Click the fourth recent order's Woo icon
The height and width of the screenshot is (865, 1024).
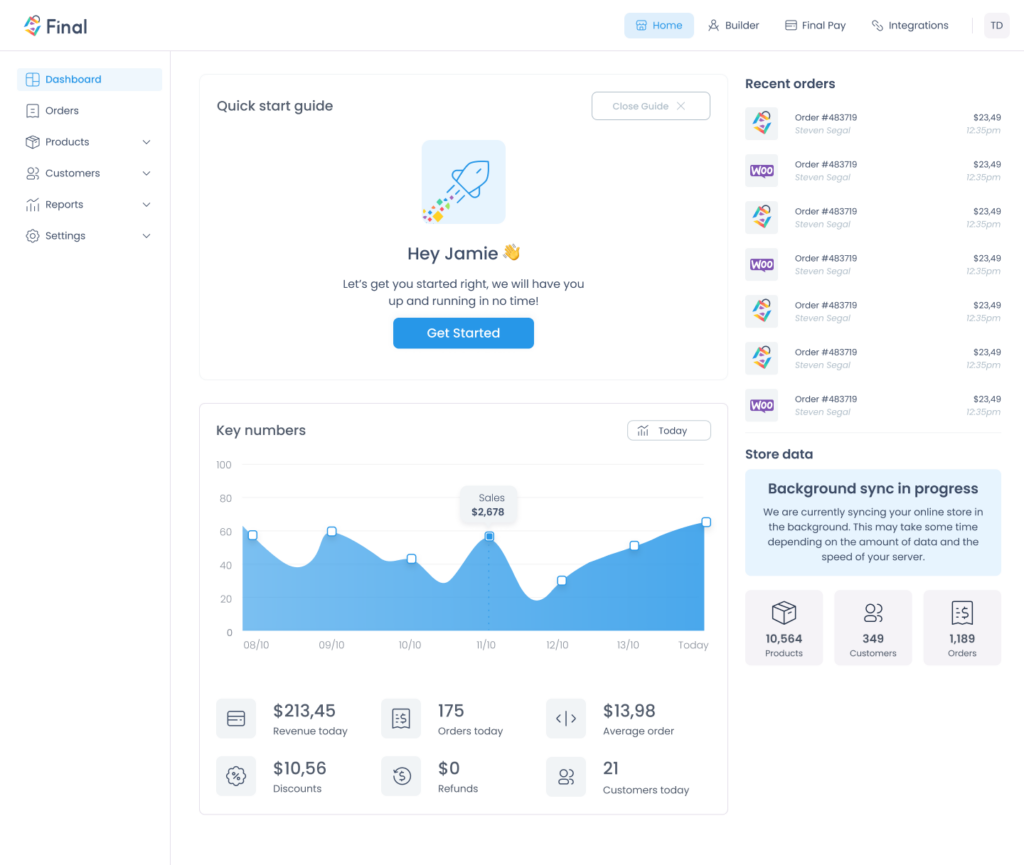(761, 264)
